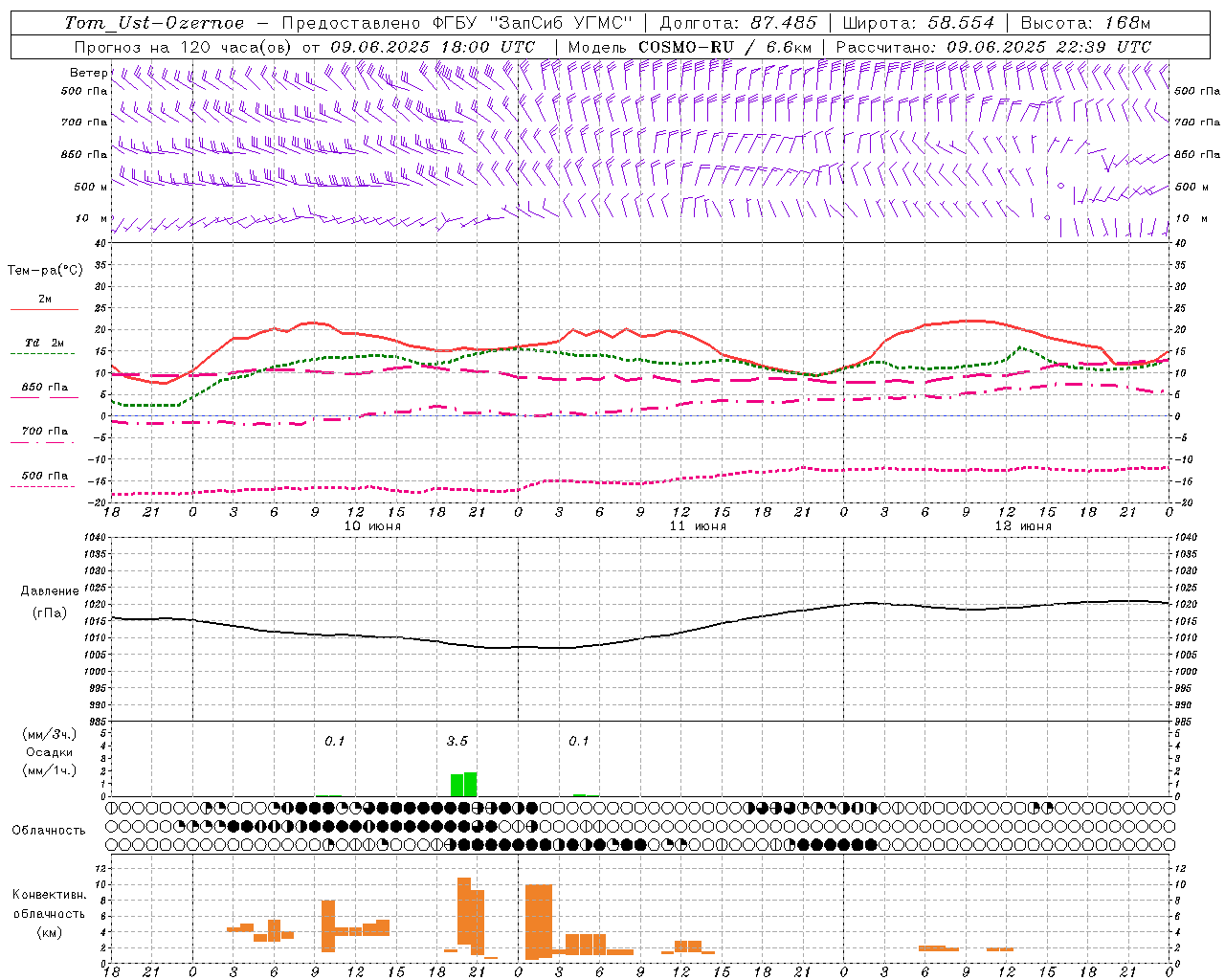Viewport: 1225px width, 980px height.
Task: Select the forecast start 09.06.2025 18:00 UTC
Action: pos(433,47)
